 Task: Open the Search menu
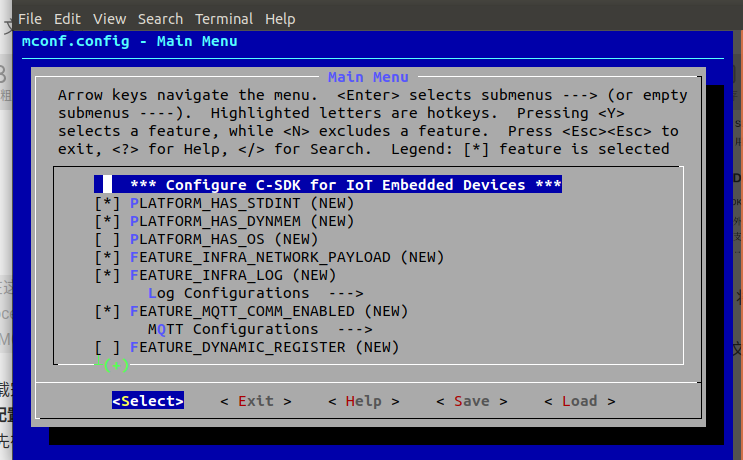160,19
